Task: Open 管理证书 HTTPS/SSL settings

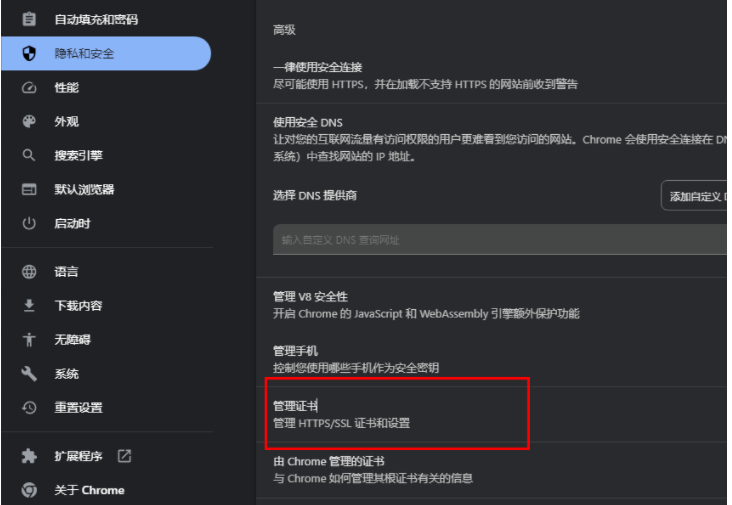Action: point(492,414)
